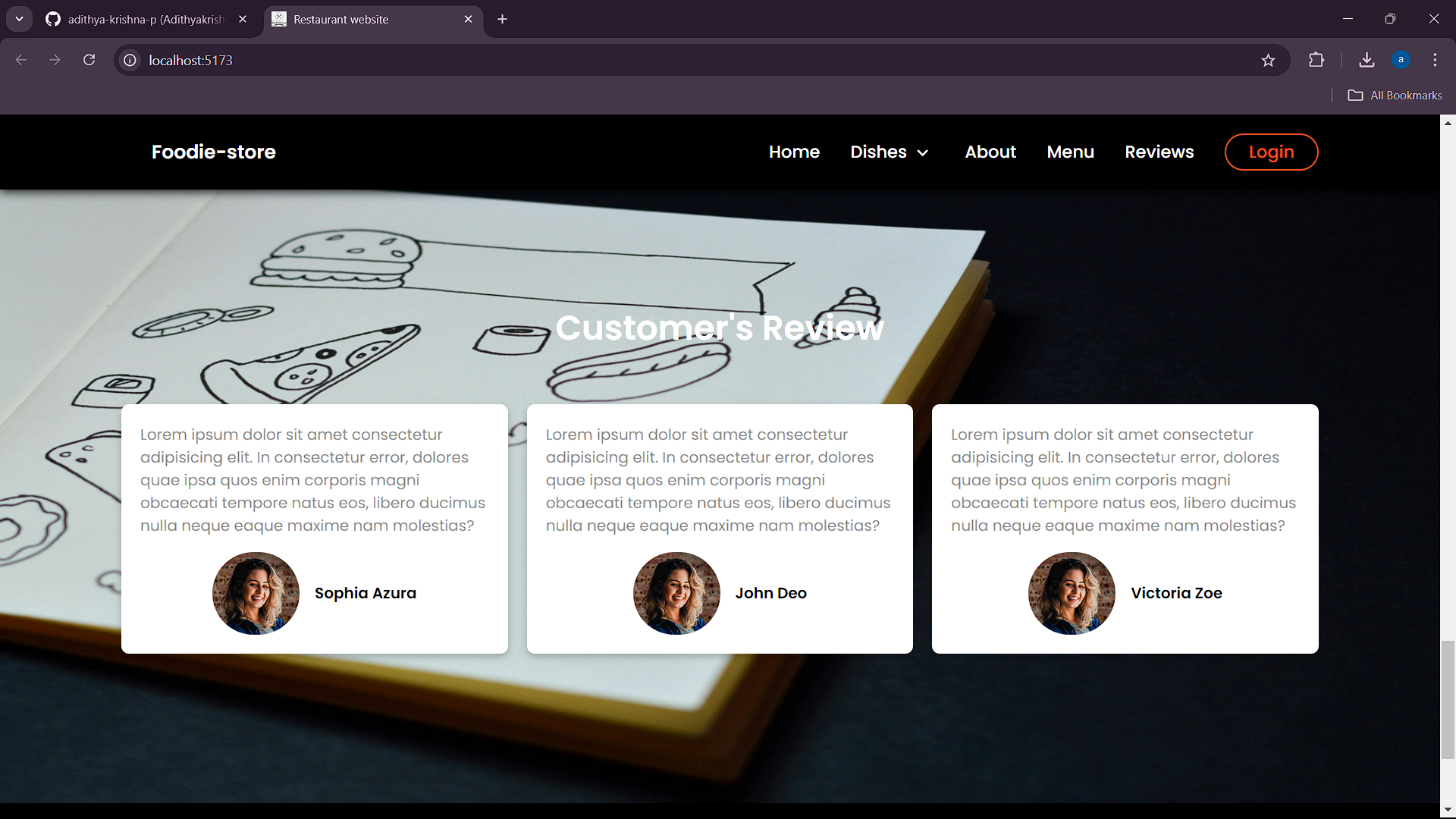This screenshot has height=819, width=1456.
Task: Switch to the adithya-krishna-p GitHub tab
Action: [x=144, y=19]
